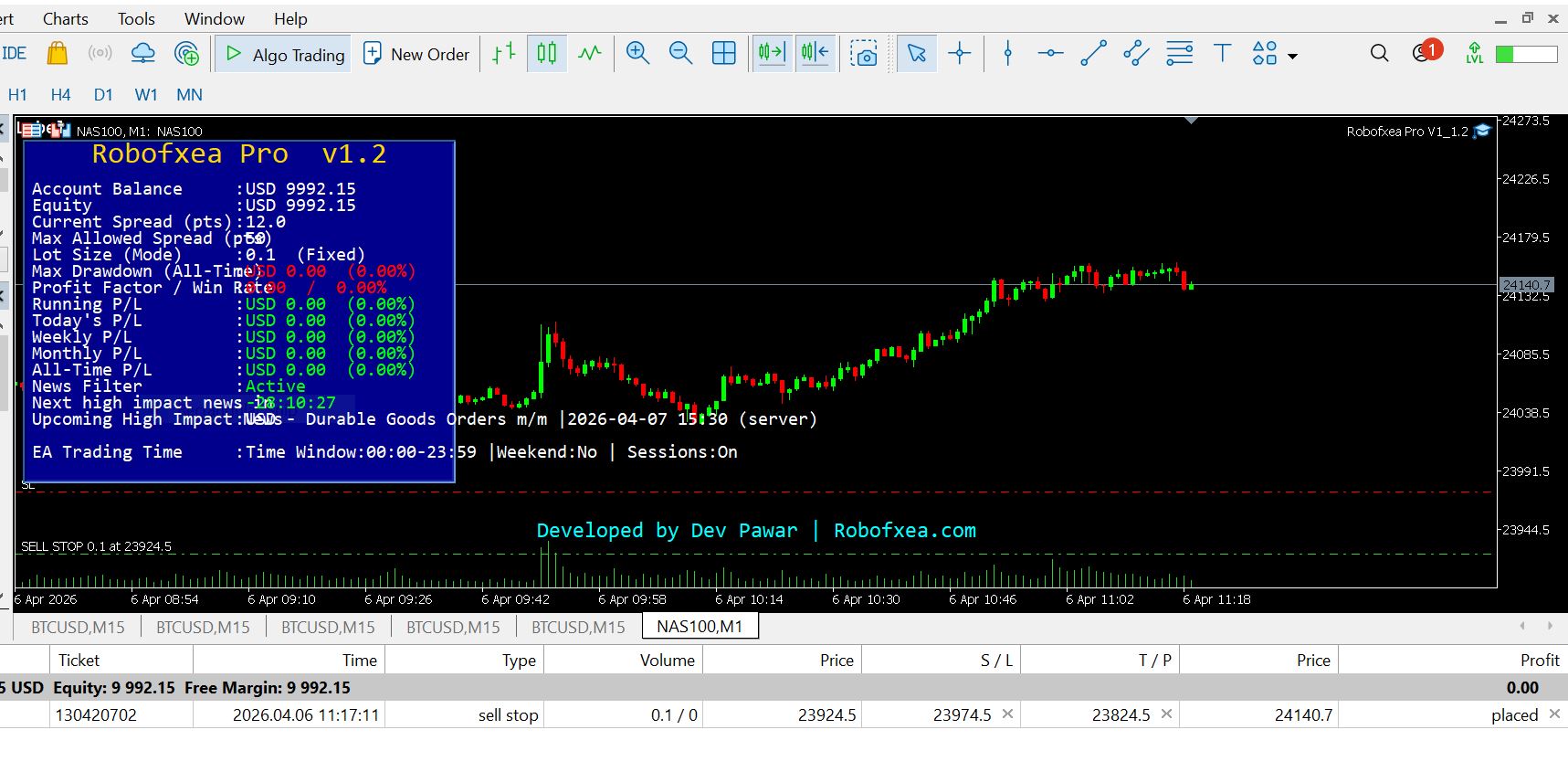Screen dimensions: 1568x772
Task: Set the timeframe to H4
Action: coord(60,95)
